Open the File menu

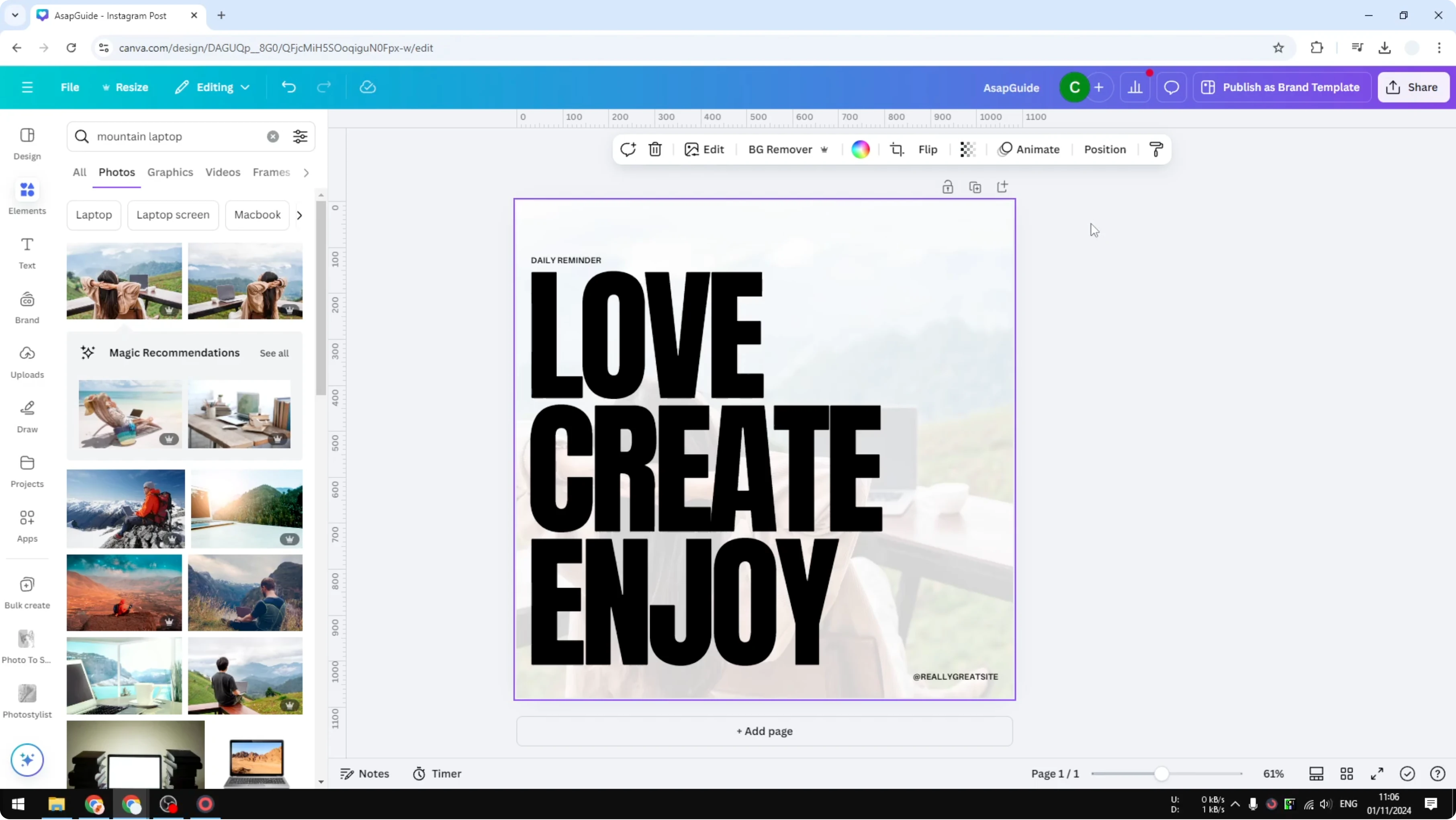pyautogui.click(x=70, y=86)
